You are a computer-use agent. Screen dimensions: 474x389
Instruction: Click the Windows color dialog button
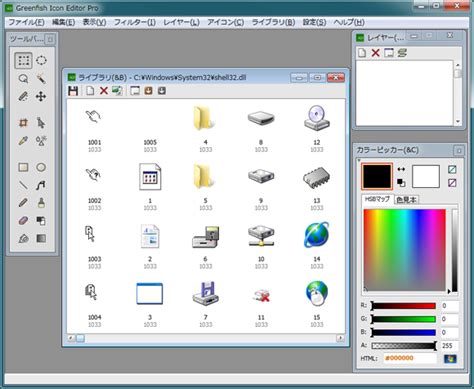click(450, 359)
